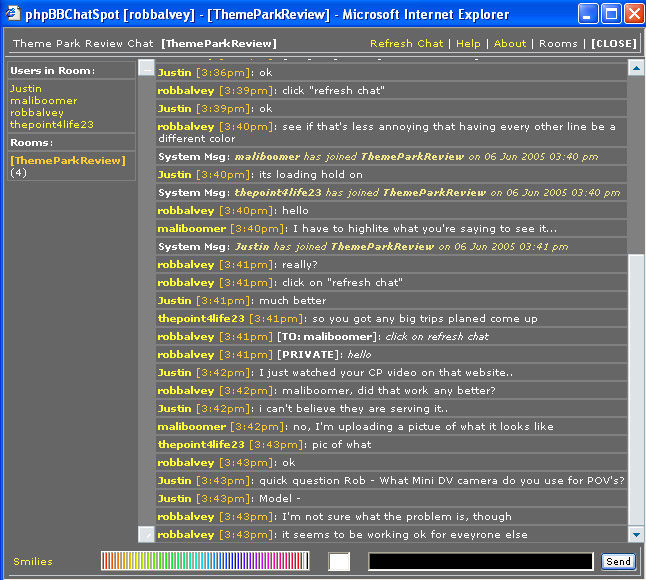The height and width of the screenshot is (580, 646).
Task: Select user robbalvey in the users list
Action: coord(37,112)
